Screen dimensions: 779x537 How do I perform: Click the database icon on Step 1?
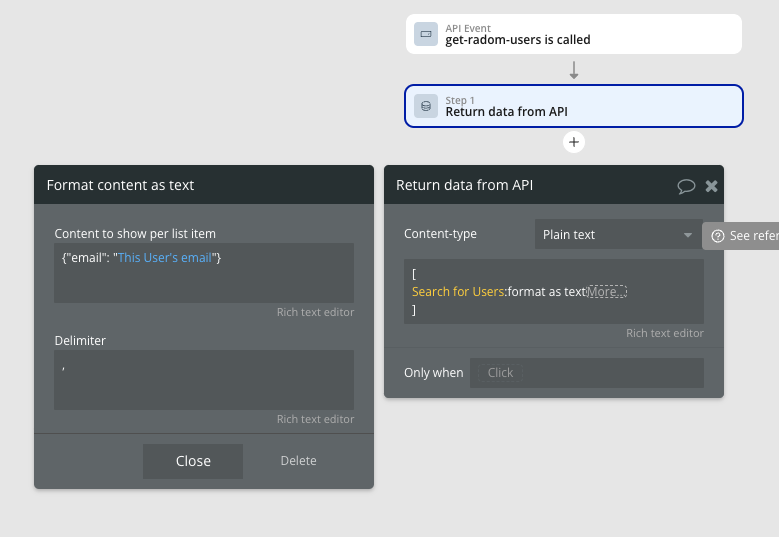[x=426, y=106]
